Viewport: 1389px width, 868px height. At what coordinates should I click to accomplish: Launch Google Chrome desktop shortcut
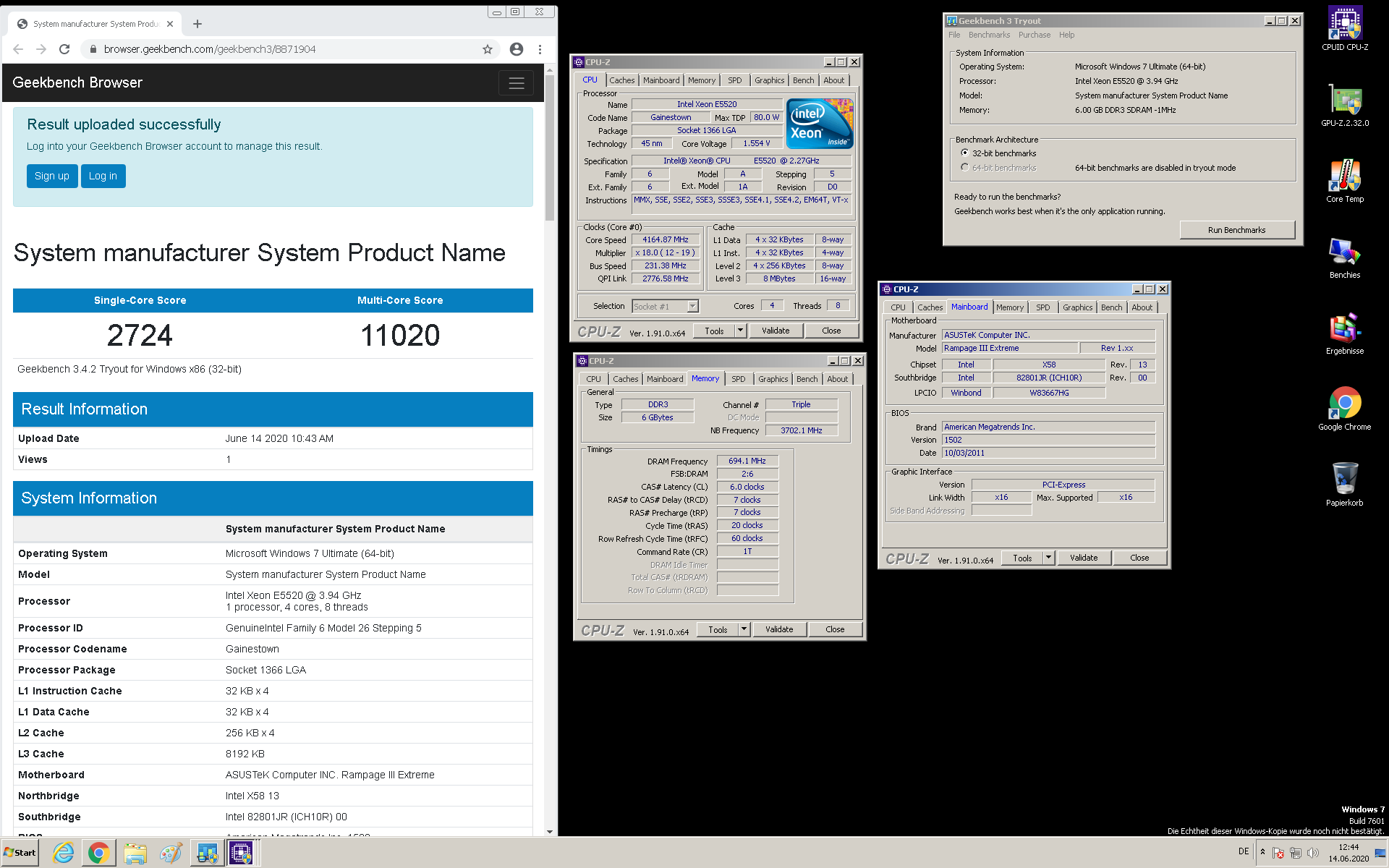pyautogui.click(x=1344, y=409)
